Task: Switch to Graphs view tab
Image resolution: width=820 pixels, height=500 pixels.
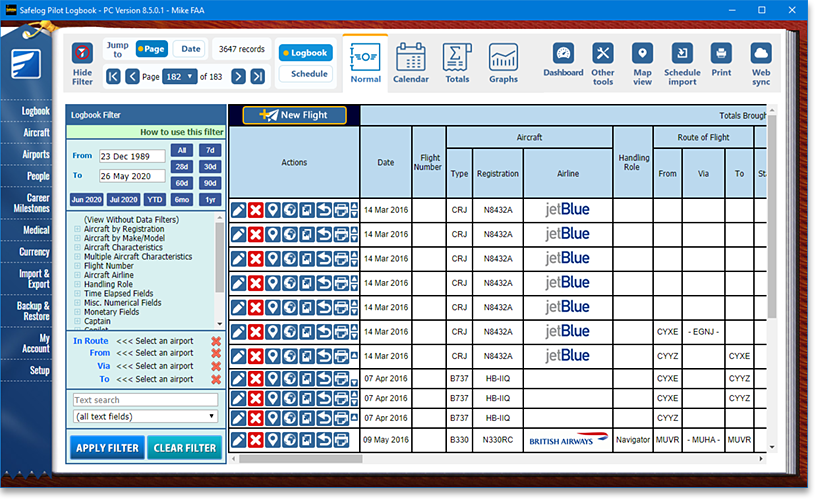Action: pos(503,63)
